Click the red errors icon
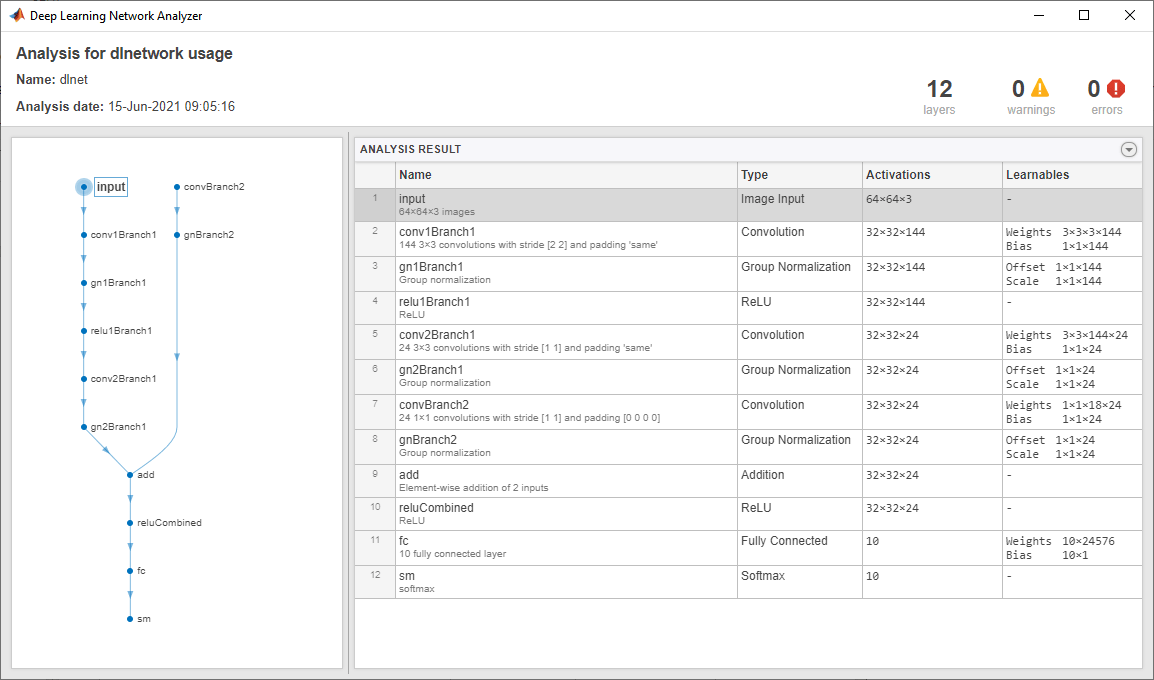The width and height of the screenshot is (1154, 680). pos(1116,89)
